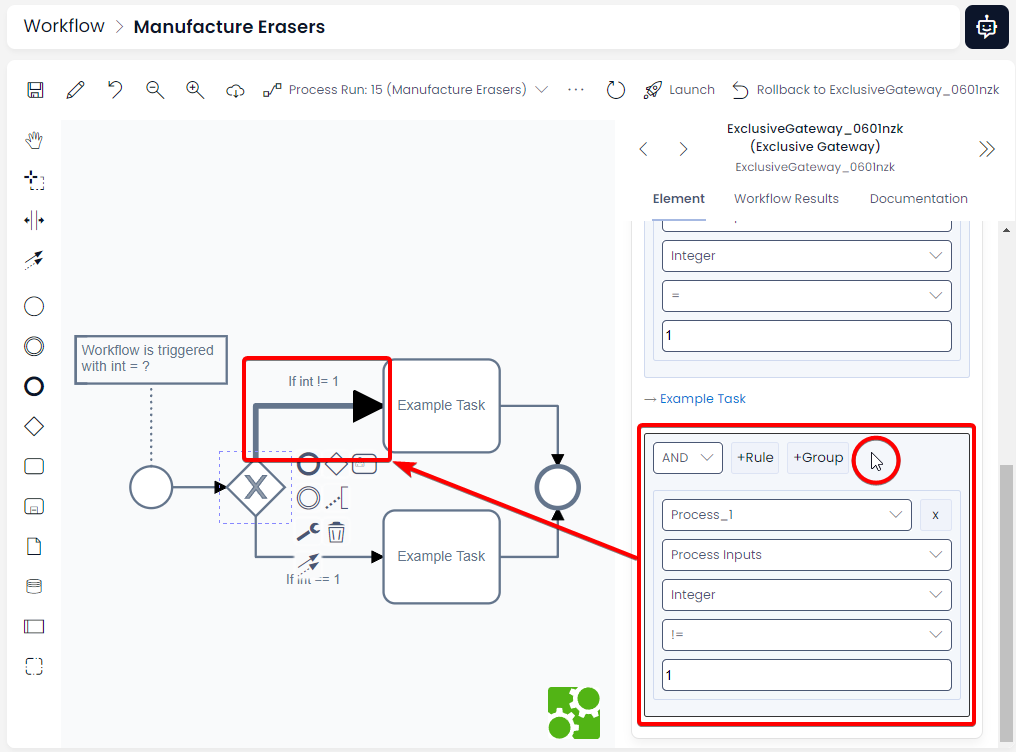Select the pencil edit tool
The width and height of the screenshot is (1016, 752).
[x=74, y=89]
